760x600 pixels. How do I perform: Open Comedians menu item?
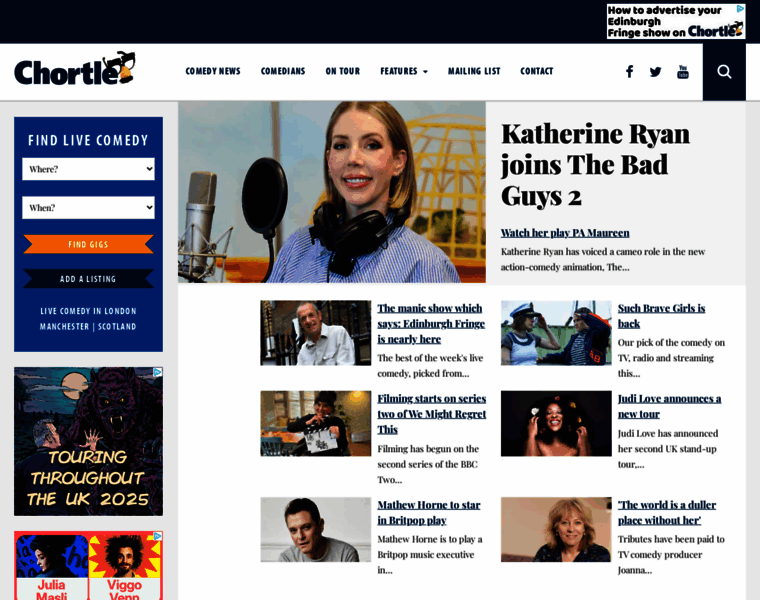pos(283,71)
